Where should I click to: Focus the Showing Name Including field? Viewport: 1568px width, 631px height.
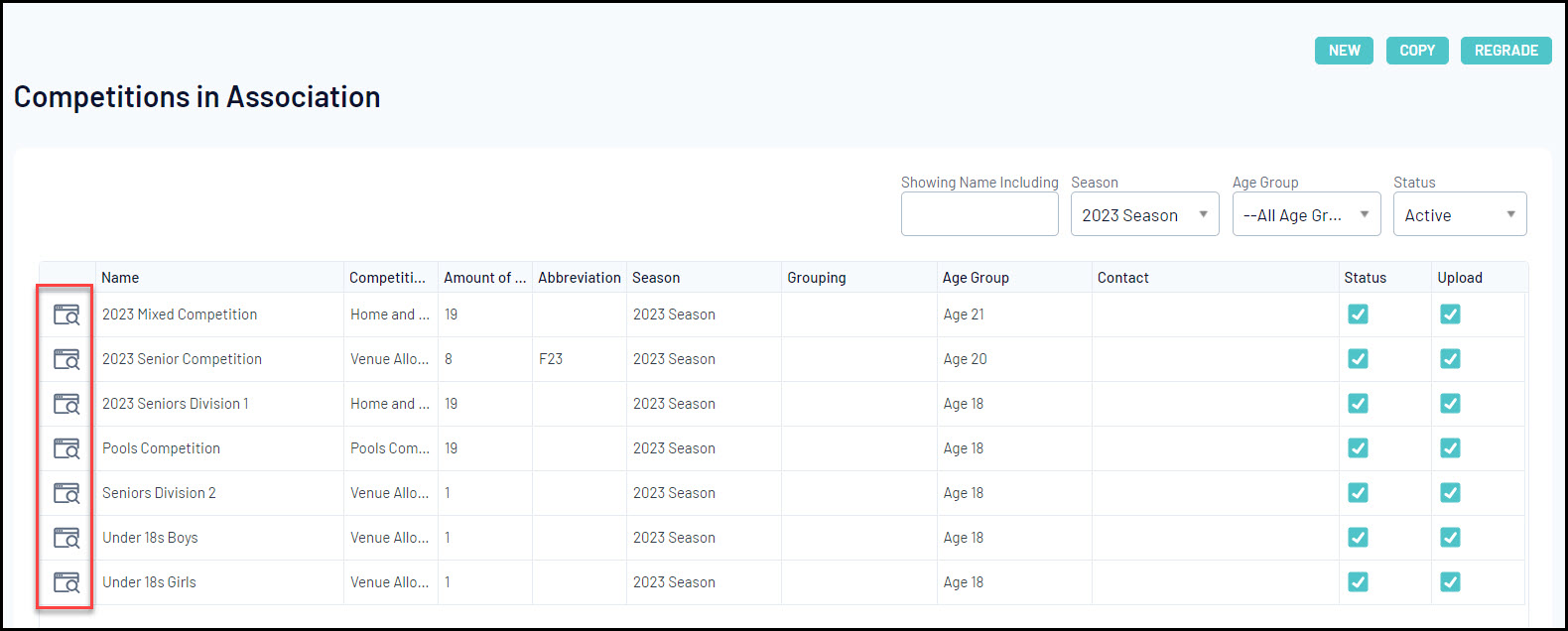pyautogui.click(x=980, y=214)
